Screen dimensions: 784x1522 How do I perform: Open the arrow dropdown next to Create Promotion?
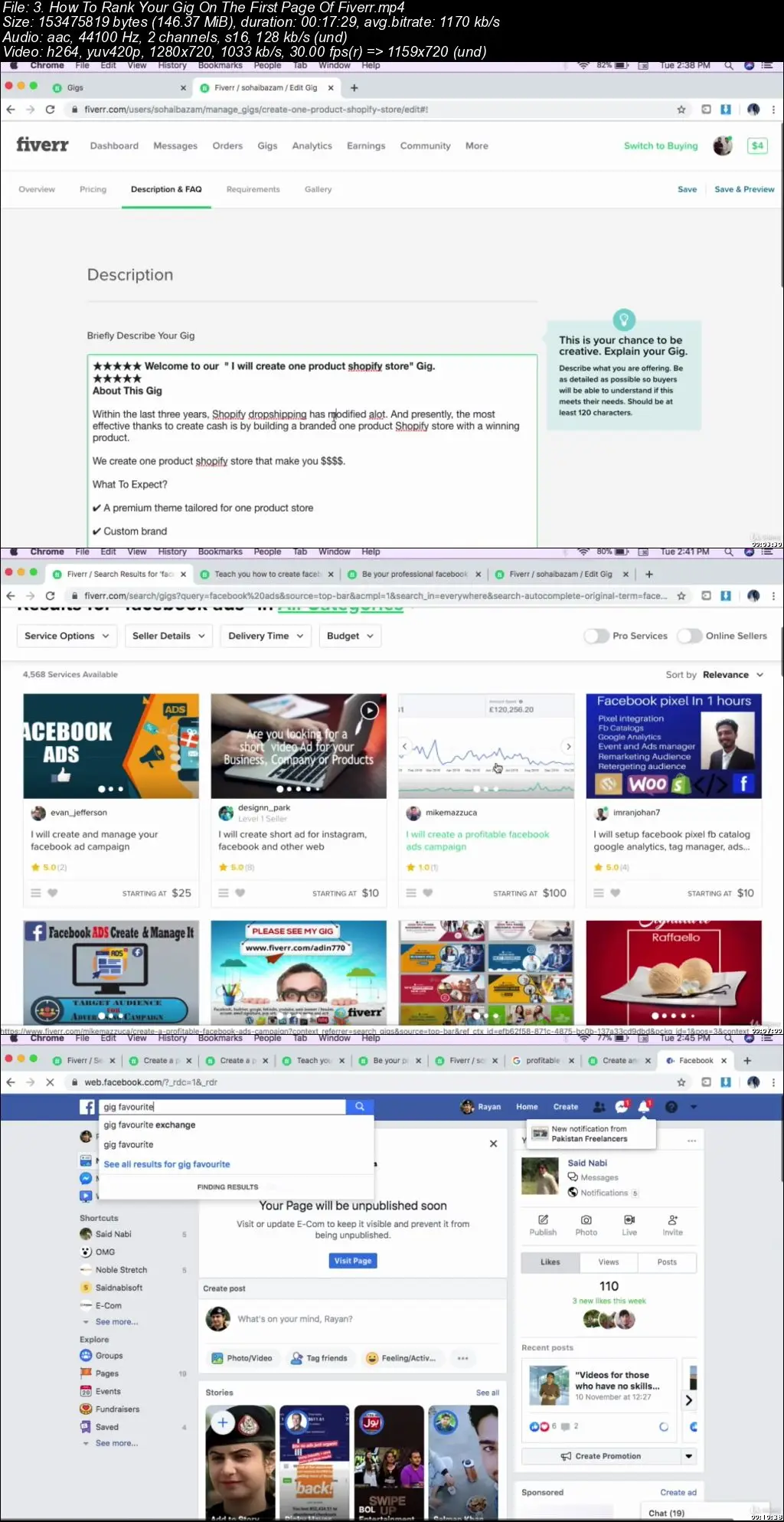point(689,1456)
